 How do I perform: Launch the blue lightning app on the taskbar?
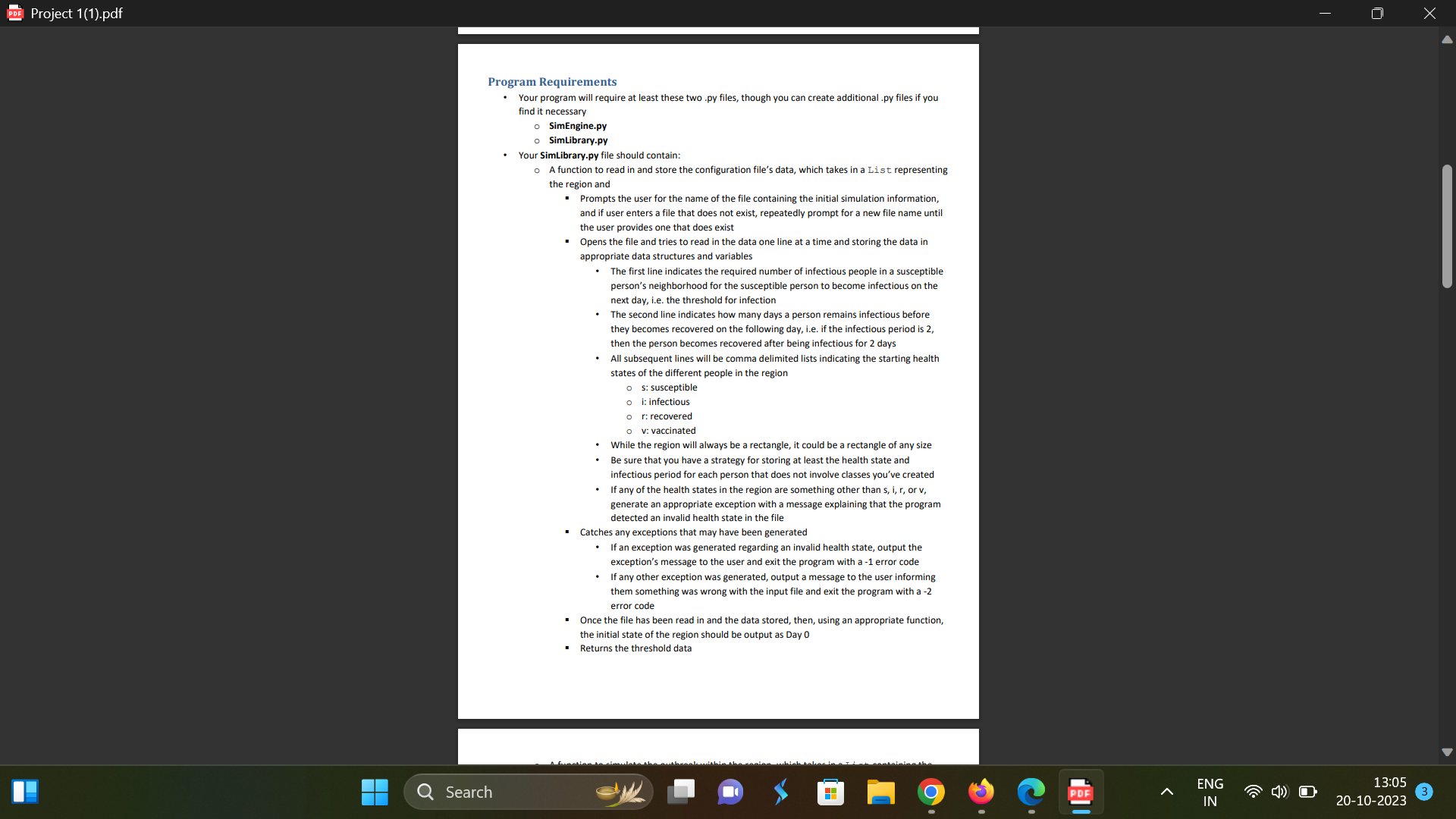(780, 791)
